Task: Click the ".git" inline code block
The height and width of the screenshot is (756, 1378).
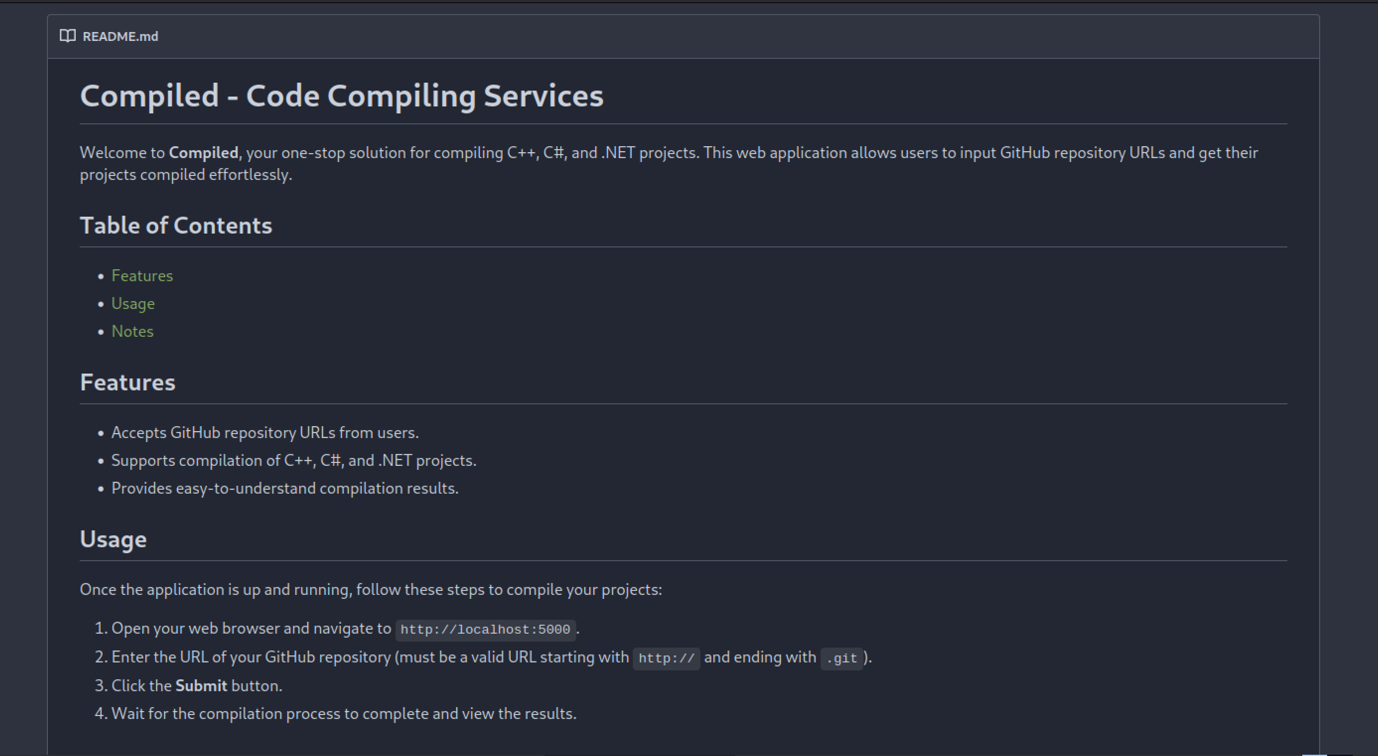Action: pyautogui.click(x=842, y=658)
